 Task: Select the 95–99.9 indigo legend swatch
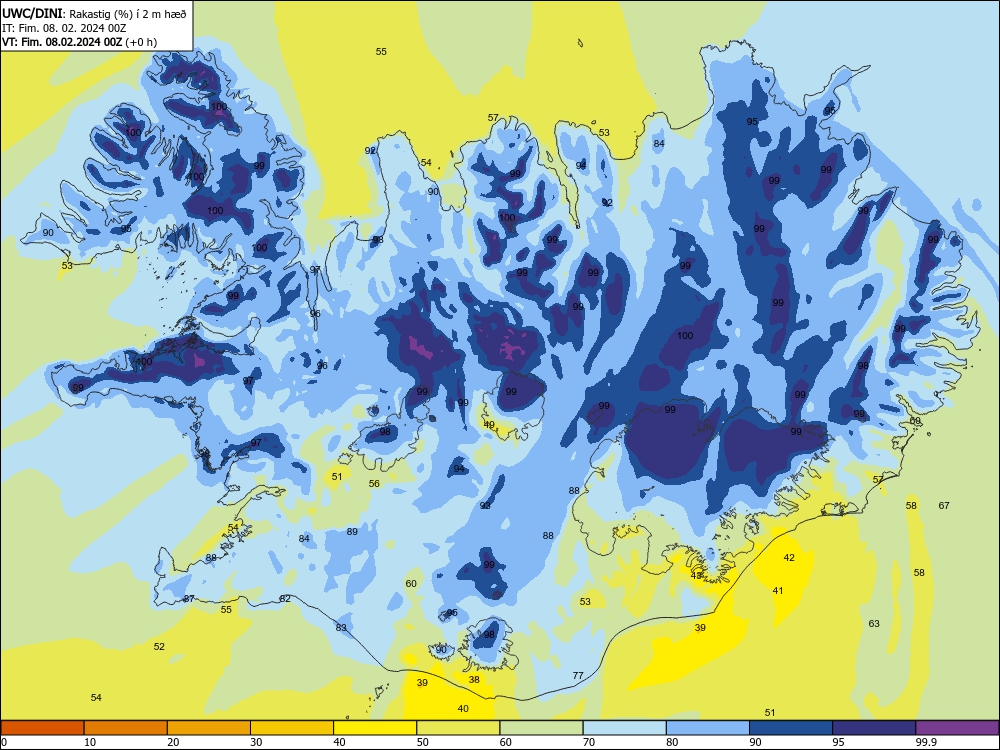pos(874,728)
